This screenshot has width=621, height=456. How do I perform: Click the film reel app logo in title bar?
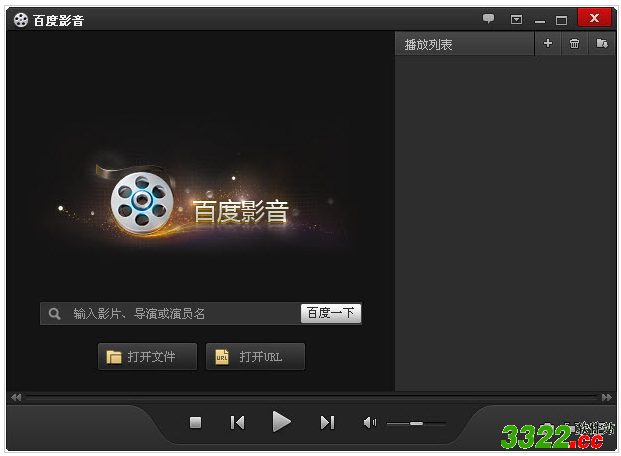click(x=21, y=20)
